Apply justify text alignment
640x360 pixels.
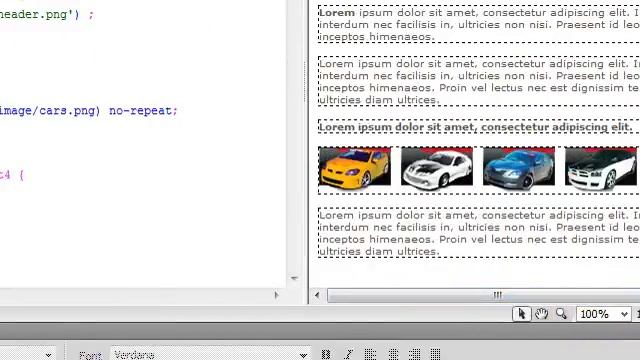[x=436, y=354]
